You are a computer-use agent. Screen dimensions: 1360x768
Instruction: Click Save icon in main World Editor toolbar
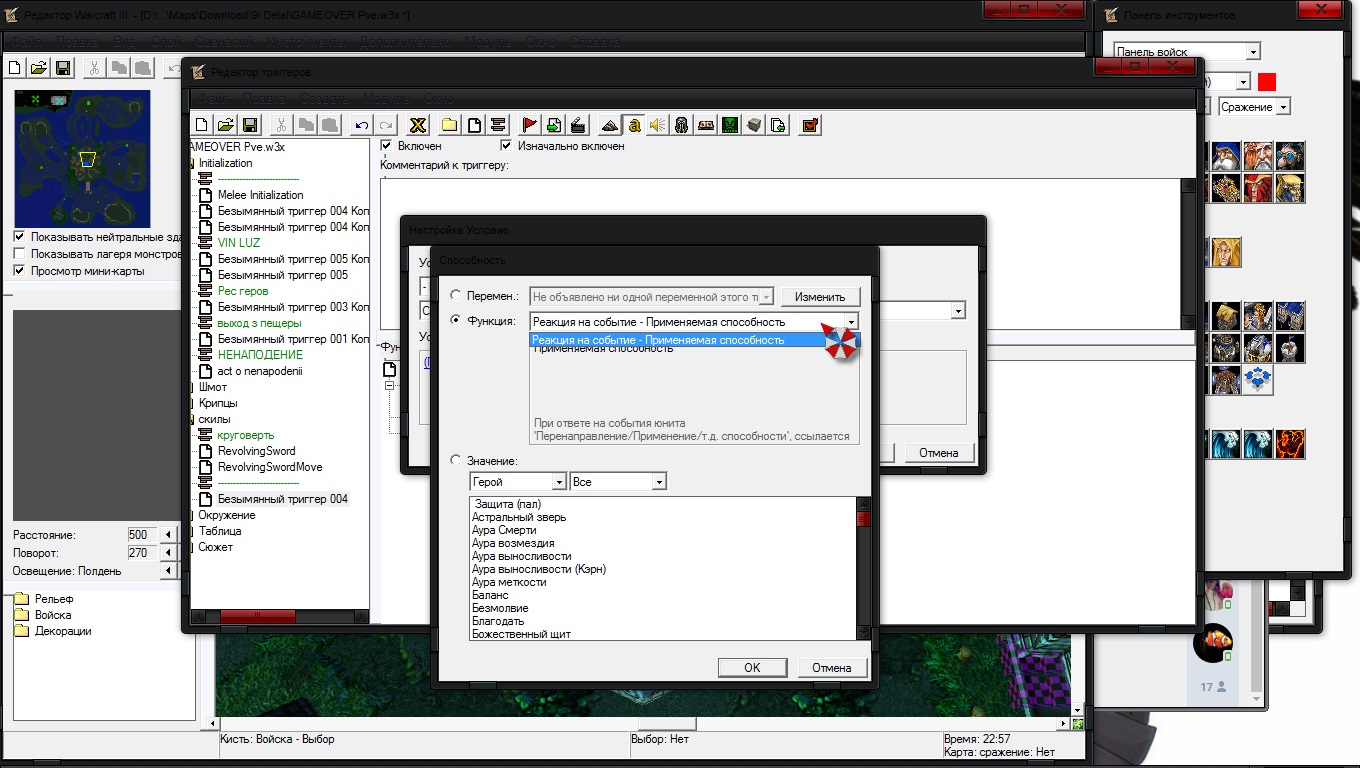[63, 68]
